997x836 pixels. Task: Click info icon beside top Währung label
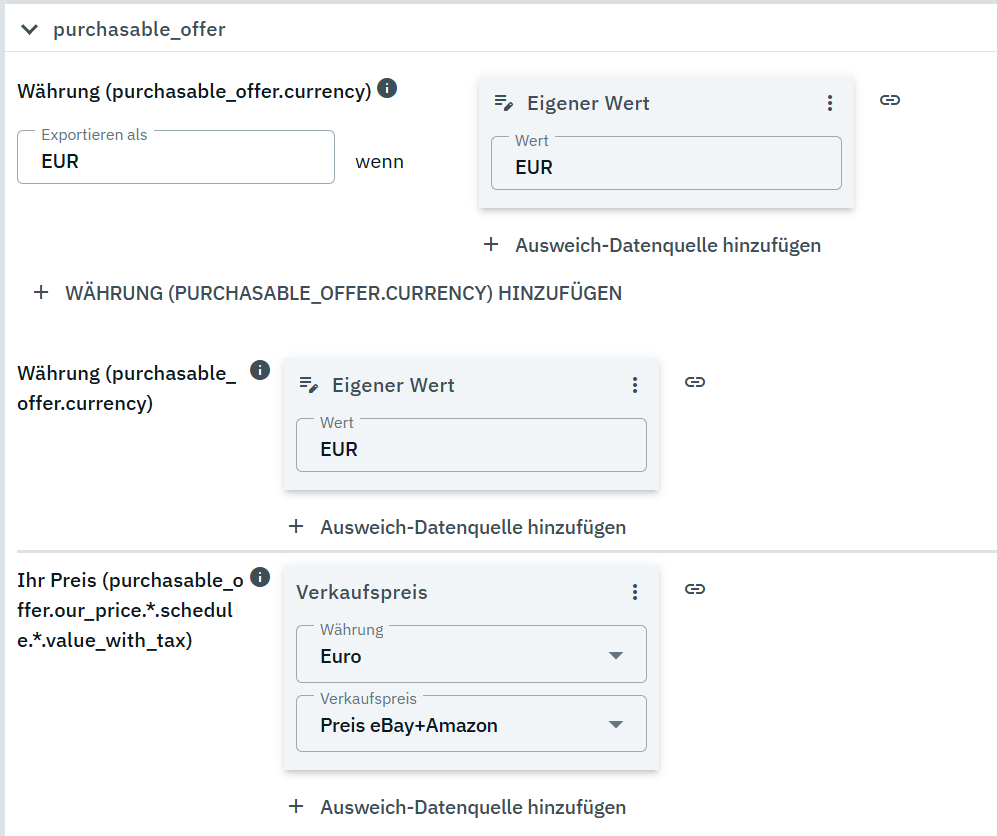[x=387, y=89]
